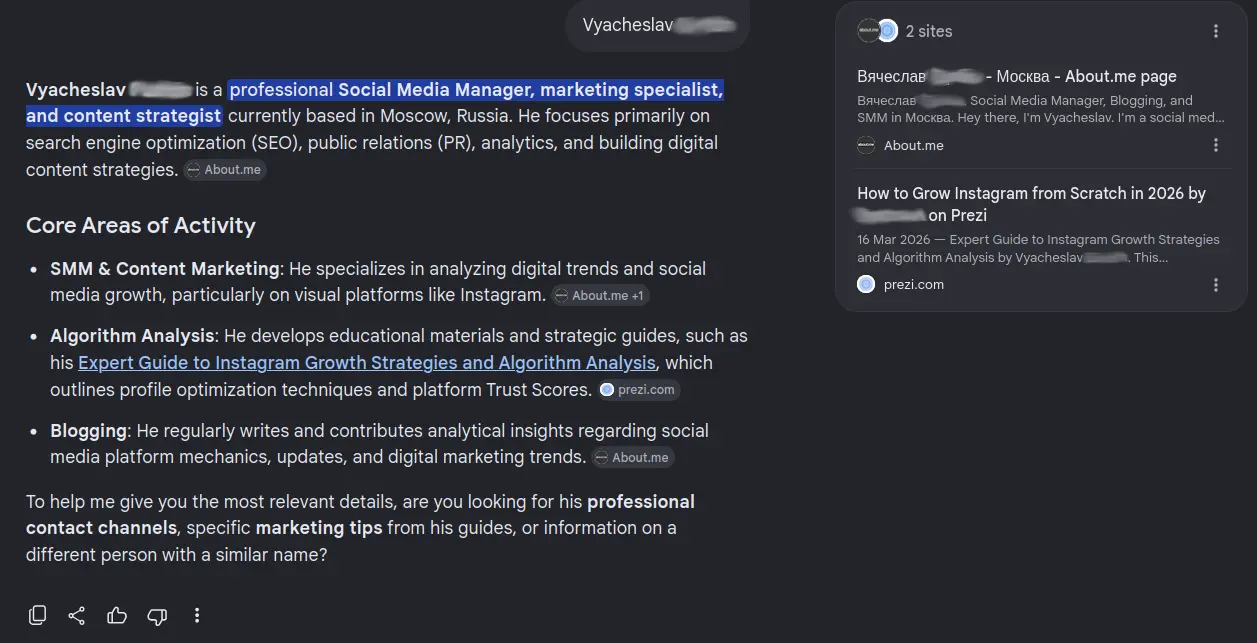Click the About.me favicon in the sources panel
Viewport: 1257px width, 643px height.
click(x=866, y=145)
